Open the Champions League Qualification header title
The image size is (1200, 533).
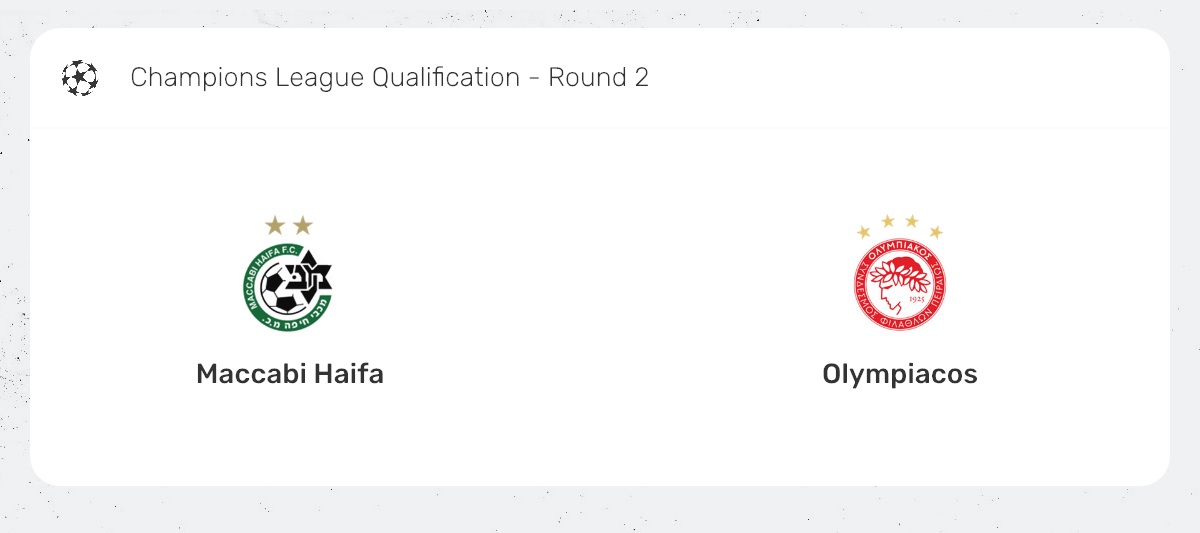(x=325, y=78)
